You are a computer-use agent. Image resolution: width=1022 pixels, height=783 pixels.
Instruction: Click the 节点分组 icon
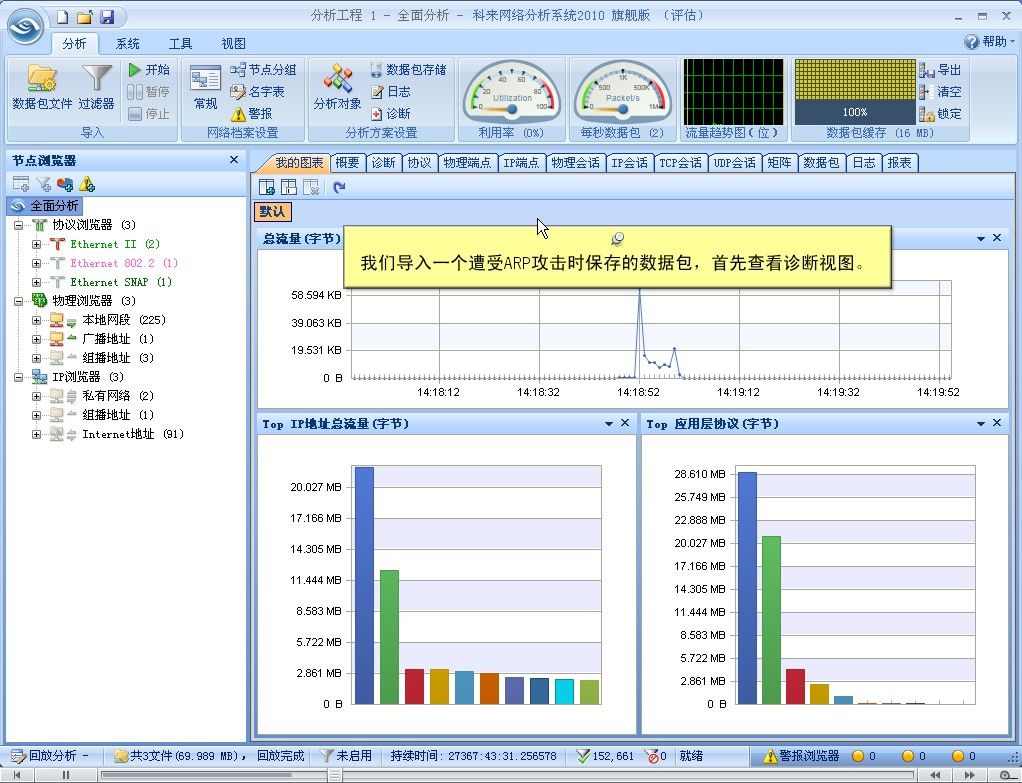pos(261,67)
